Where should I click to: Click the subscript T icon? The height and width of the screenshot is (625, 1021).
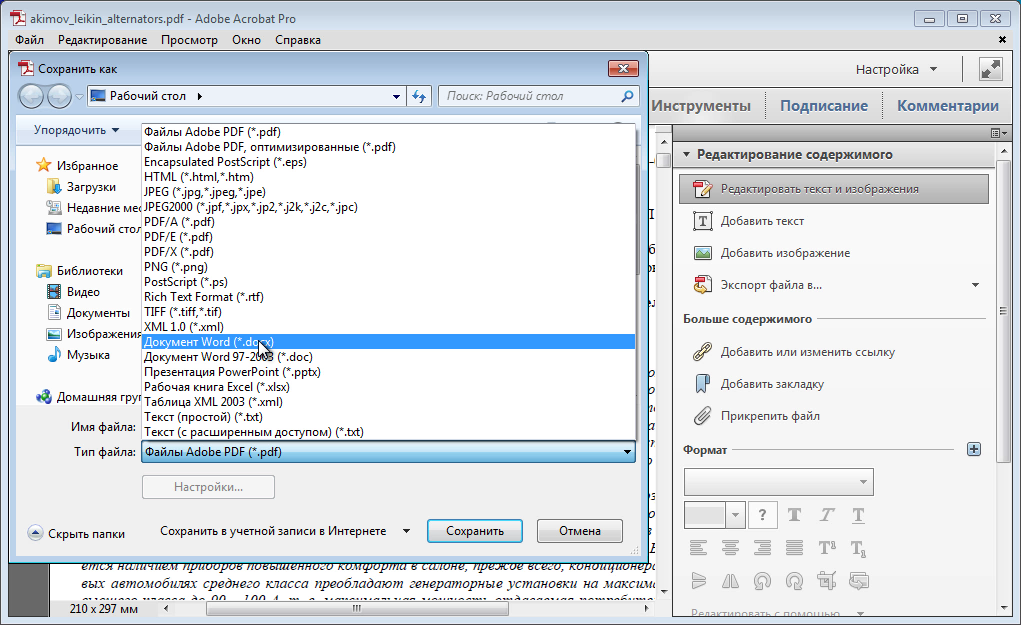click(x=858, y=549)
